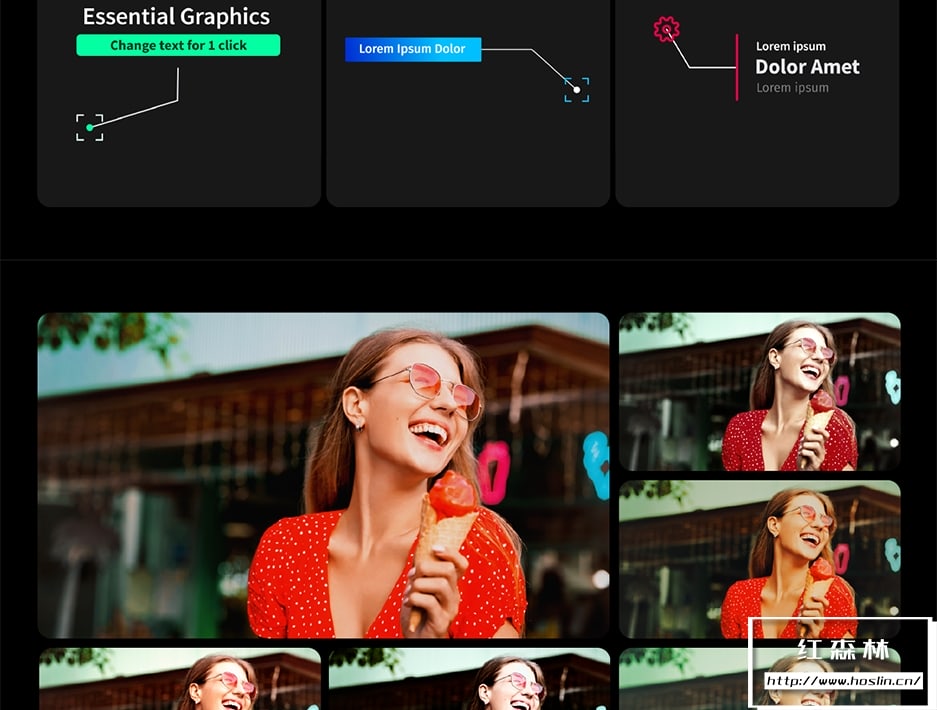
Task: Click the red vertical bar beside Dolor Amet
Action: pyautogui.click(x=737, y=67)
